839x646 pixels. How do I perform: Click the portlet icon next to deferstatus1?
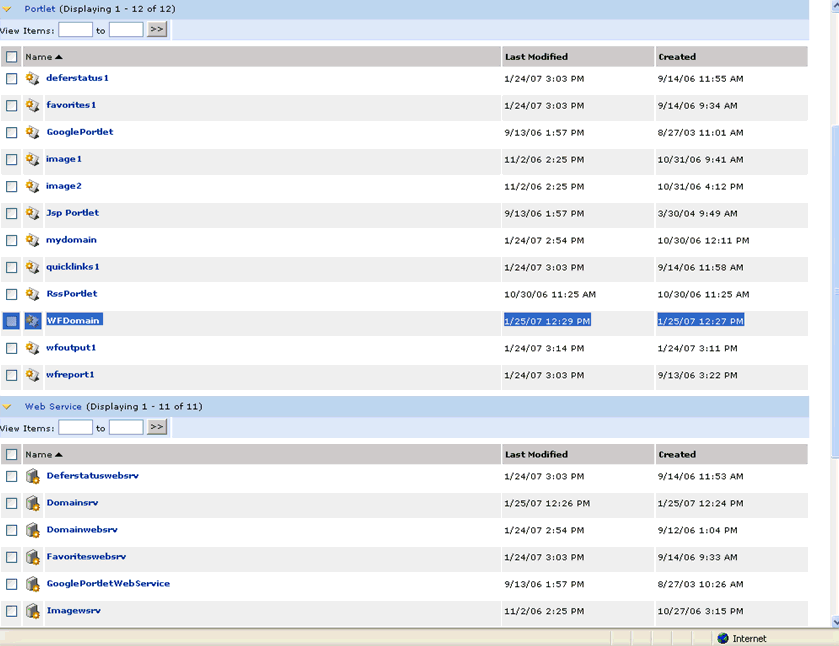click(33, 78)
